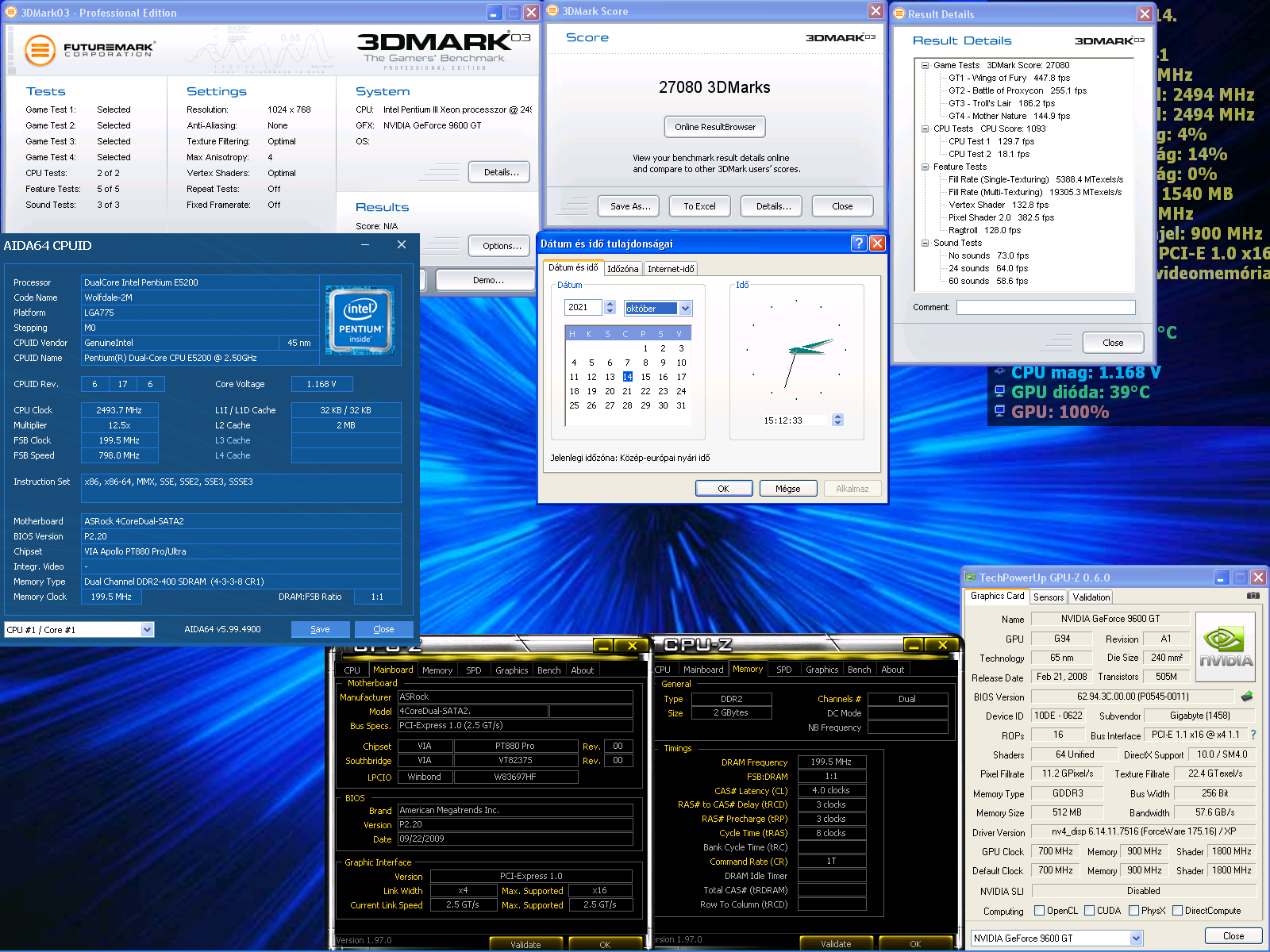Click the Save button in AIDA64 CPUID
Screen dimensions: 1270x952
[x=320, y=629]
